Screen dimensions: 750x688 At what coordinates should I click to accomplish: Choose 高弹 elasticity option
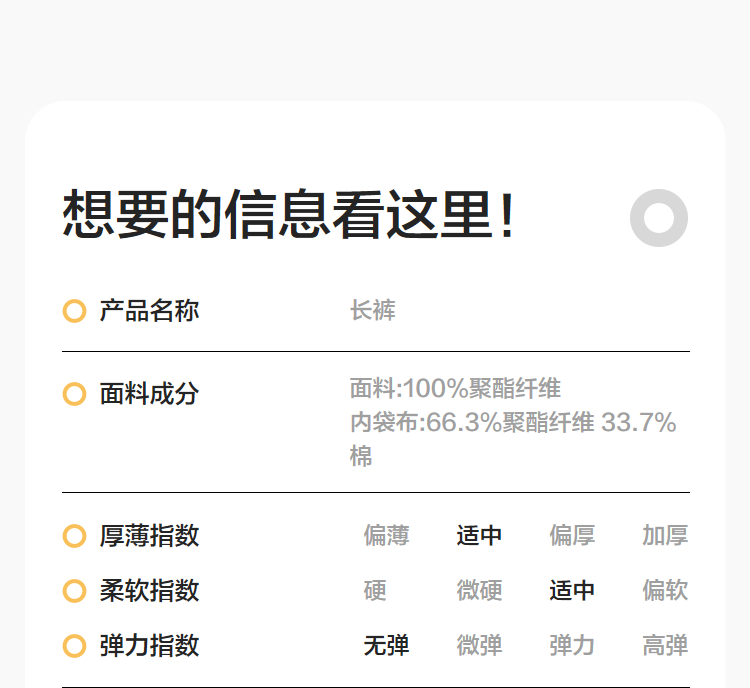[x=665, y=646]
